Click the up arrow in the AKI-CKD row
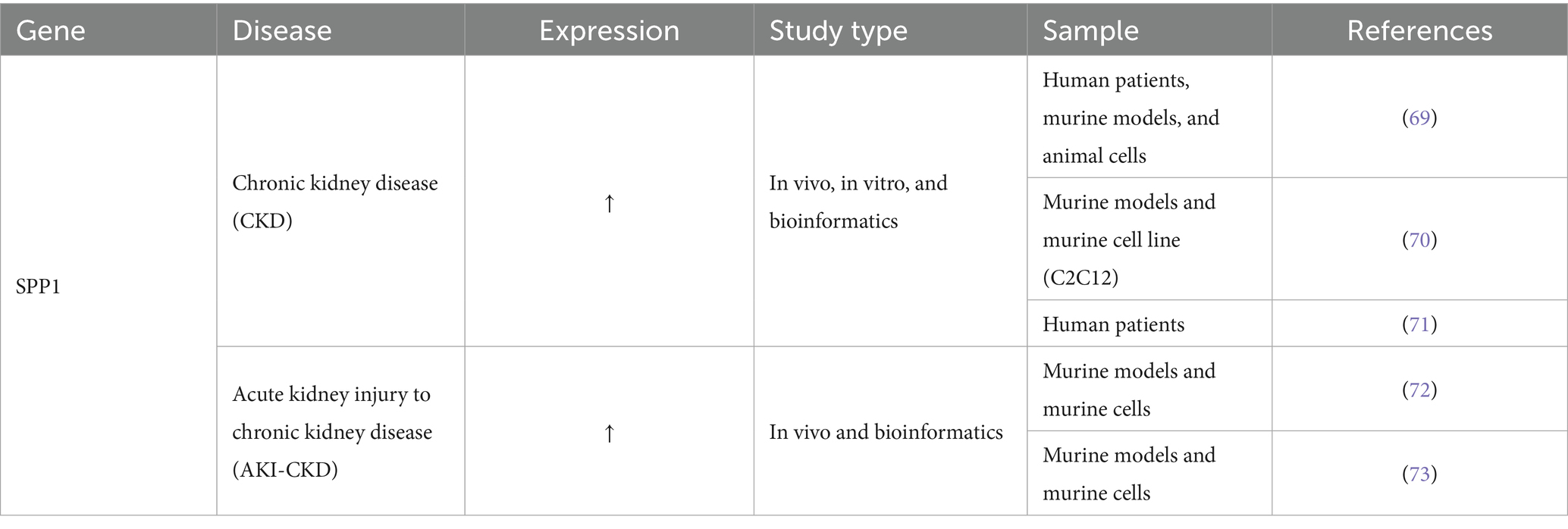 pos(609,433)
